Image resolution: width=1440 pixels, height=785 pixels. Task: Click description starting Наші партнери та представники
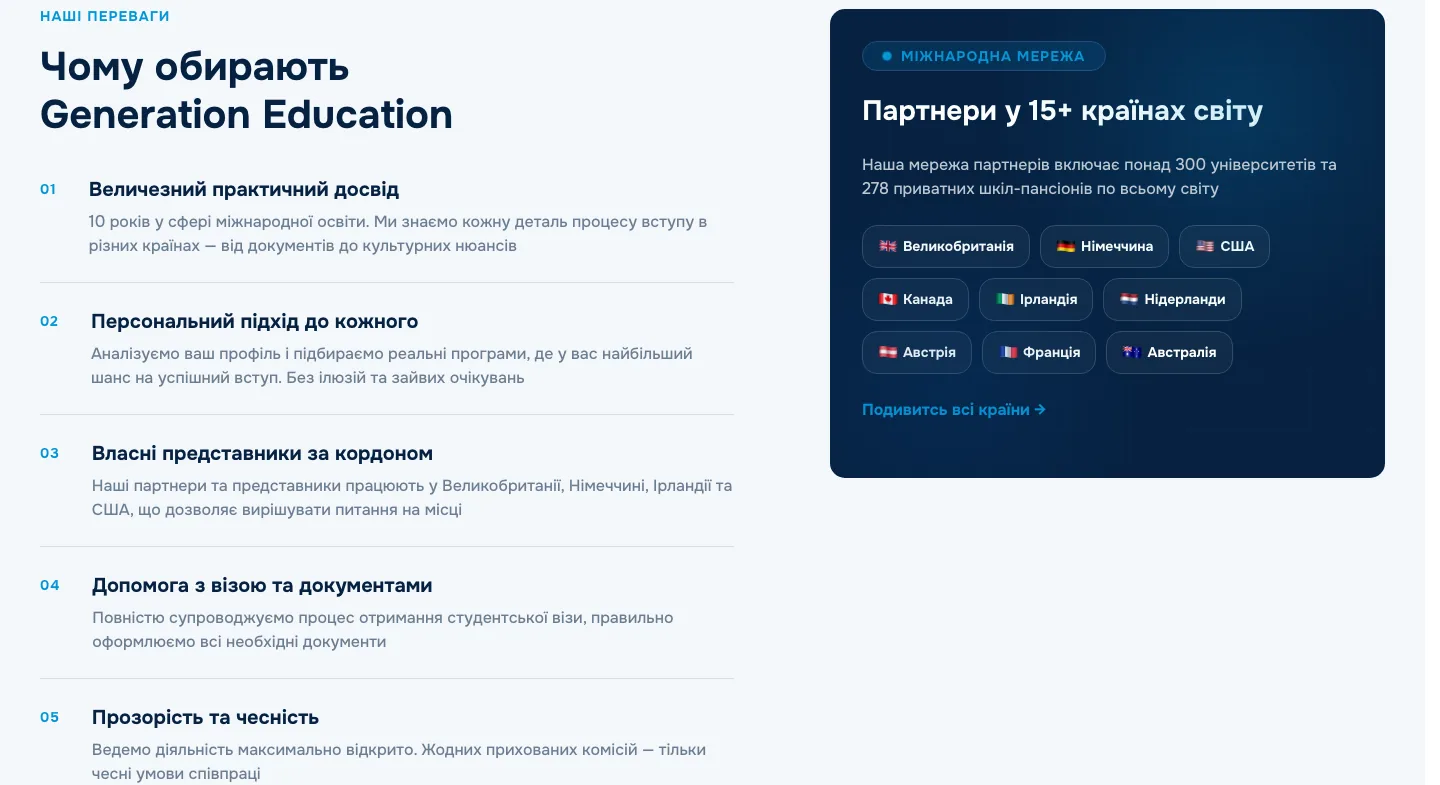(412, 497)
